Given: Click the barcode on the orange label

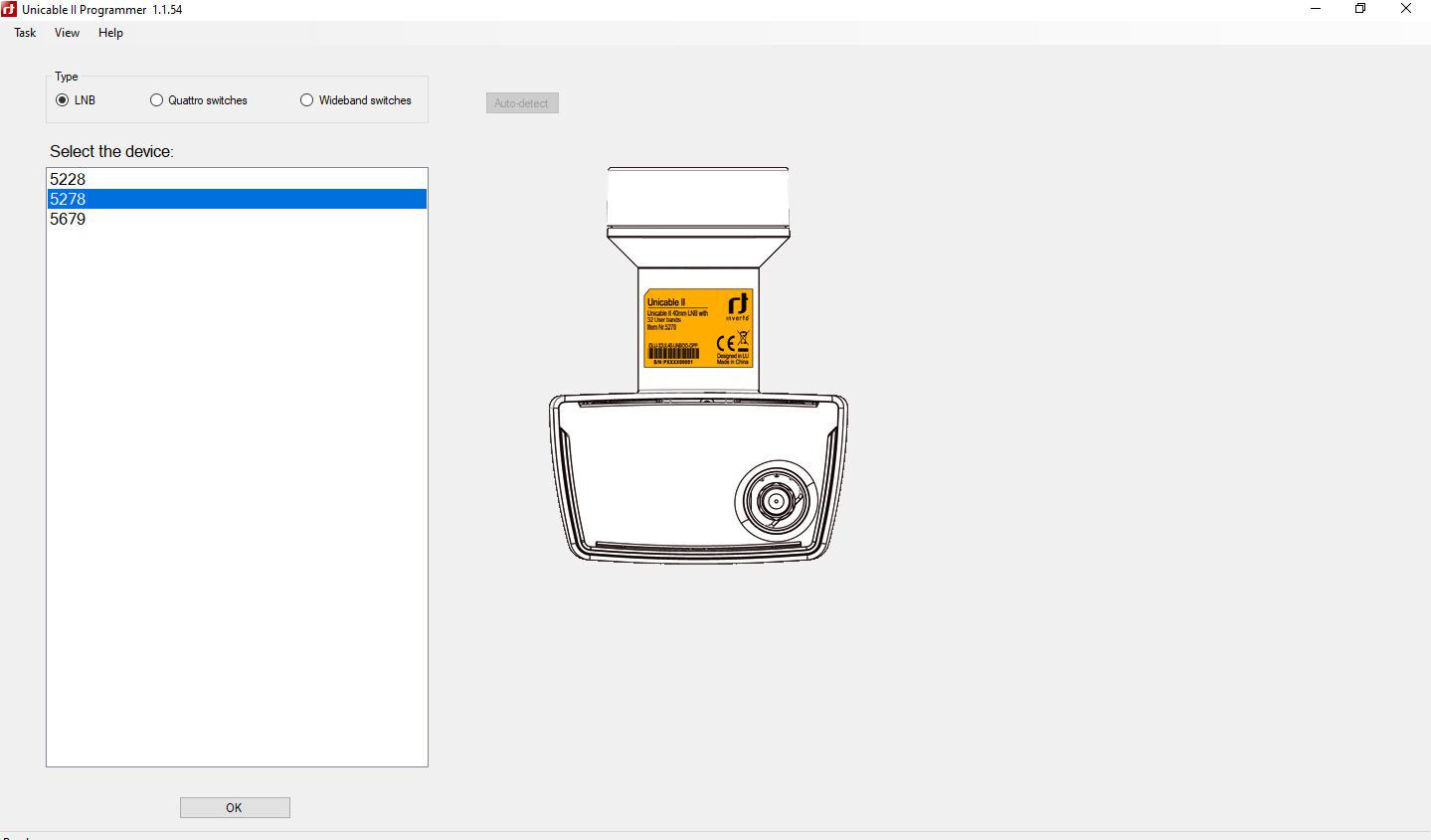Looking at the screenshot, I should tap(673, 353).
